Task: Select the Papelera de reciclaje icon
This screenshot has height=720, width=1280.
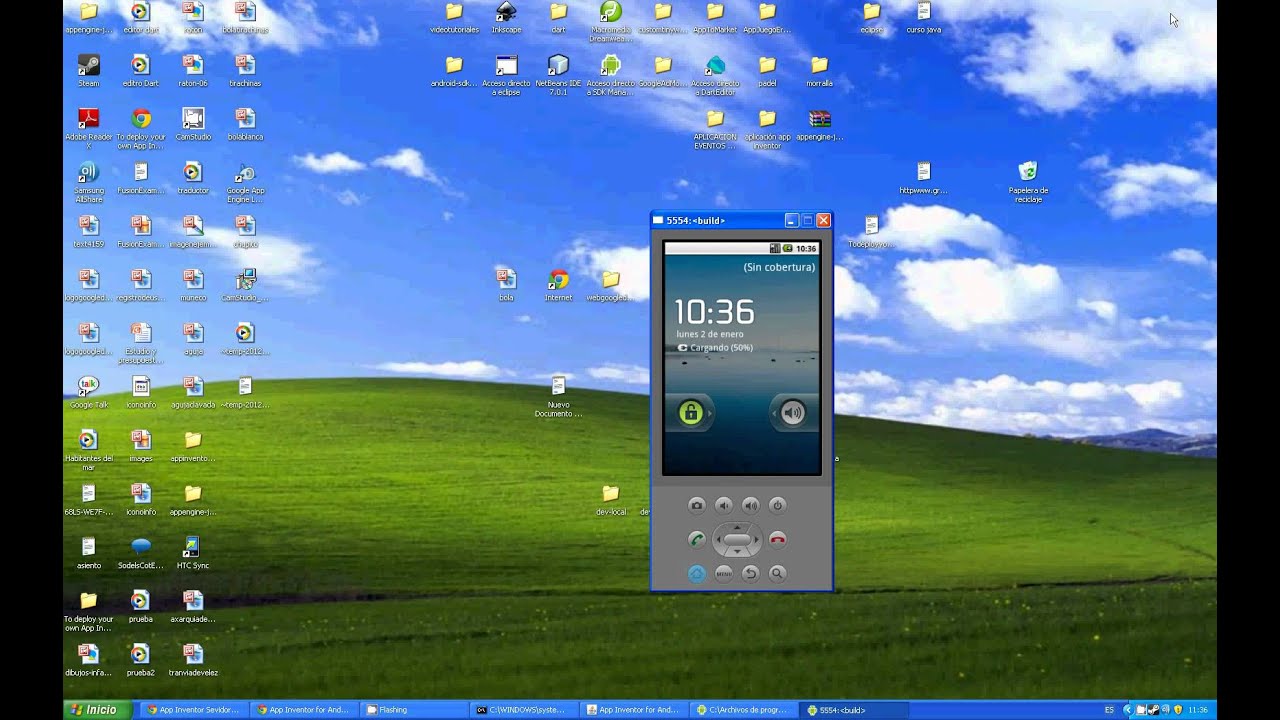Action: click(1028, 182)
